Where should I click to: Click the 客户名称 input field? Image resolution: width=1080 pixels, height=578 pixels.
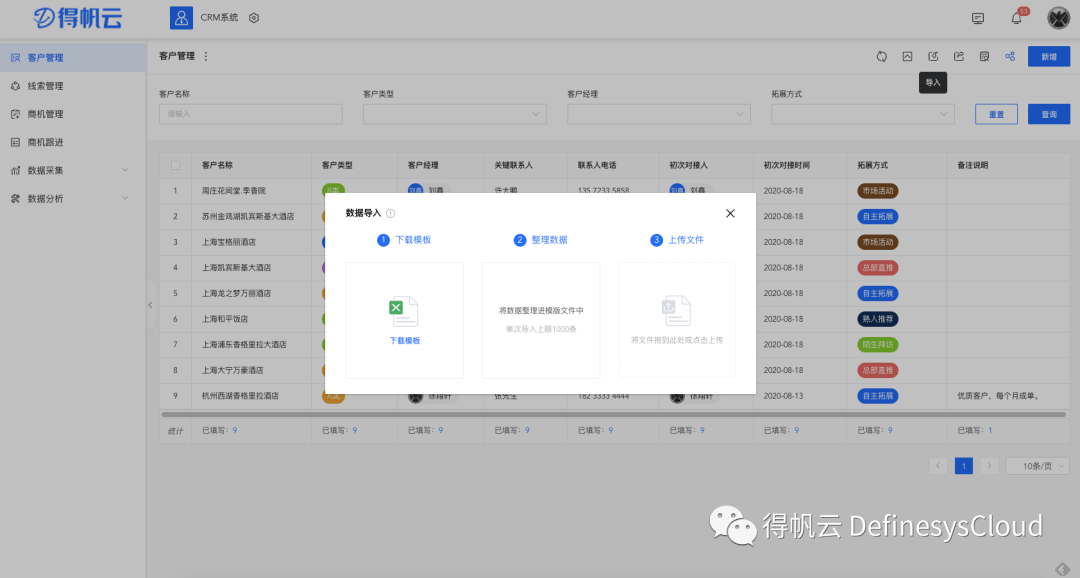tap(251, 114)
